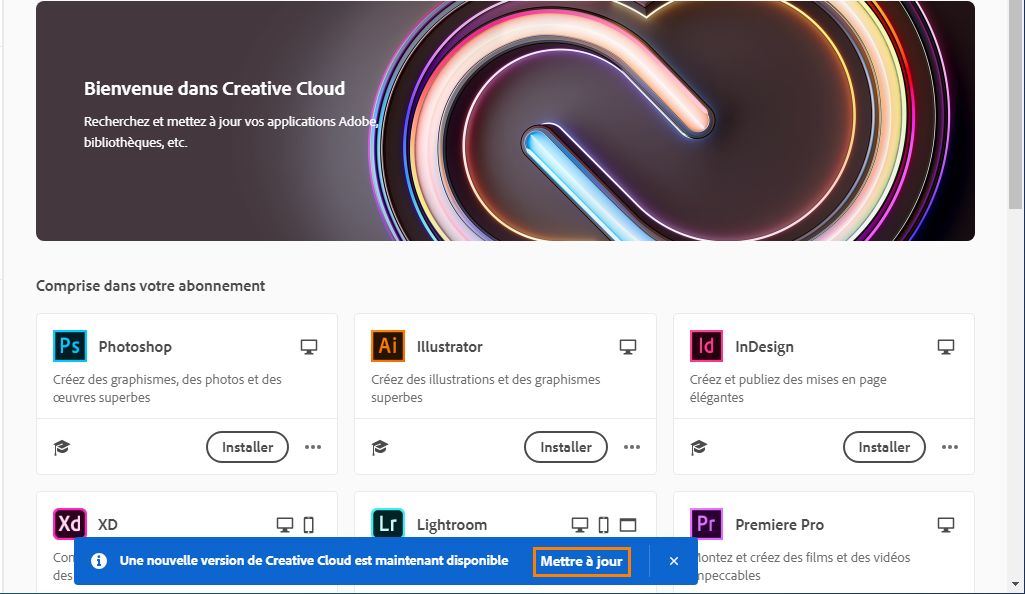Open InDesign tutorials graduation cap icon
The height and width of the screenshot is (594, 1025).
(698, 448)
